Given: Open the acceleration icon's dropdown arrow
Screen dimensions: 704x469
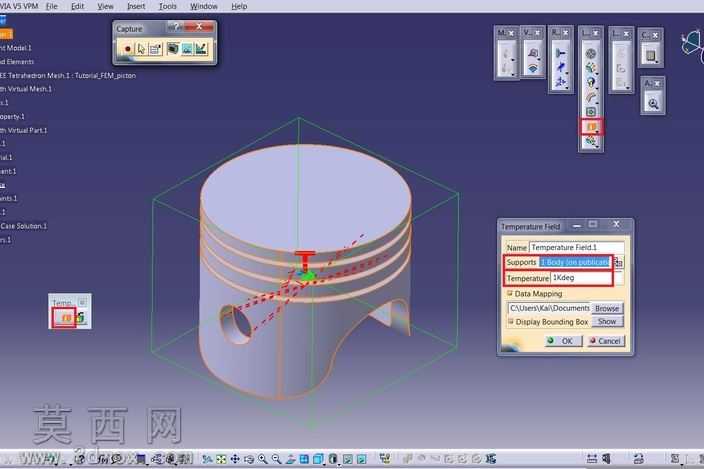Looking at the screenshot, I should (x=597, y=88).
